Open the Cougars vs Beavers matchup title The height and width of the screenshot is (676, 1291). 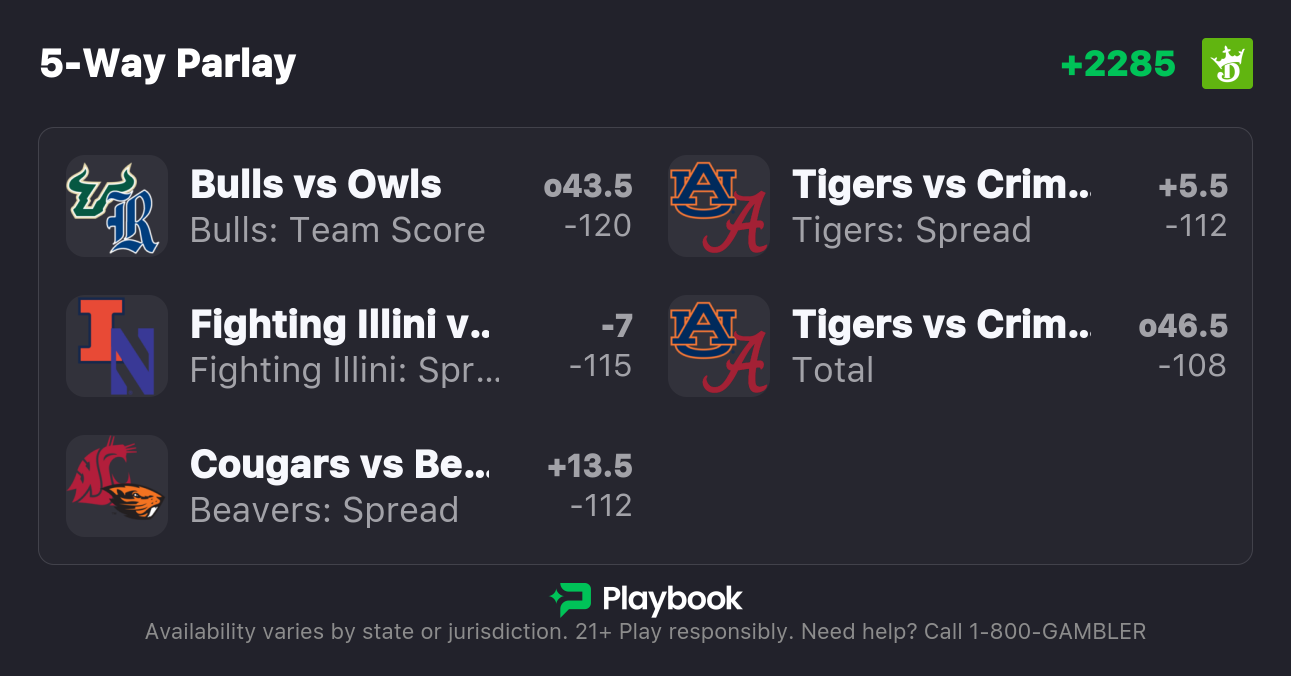[x=340, y=465]
